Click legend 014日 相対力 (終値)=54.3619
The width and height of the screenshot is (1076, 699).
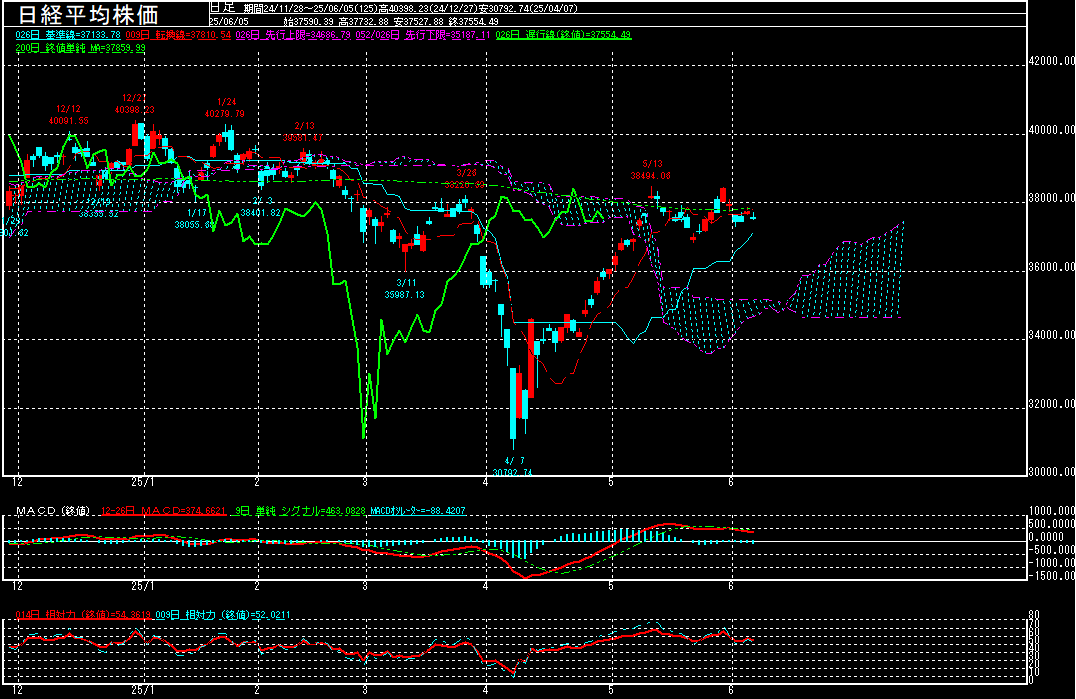coord(82,615)
